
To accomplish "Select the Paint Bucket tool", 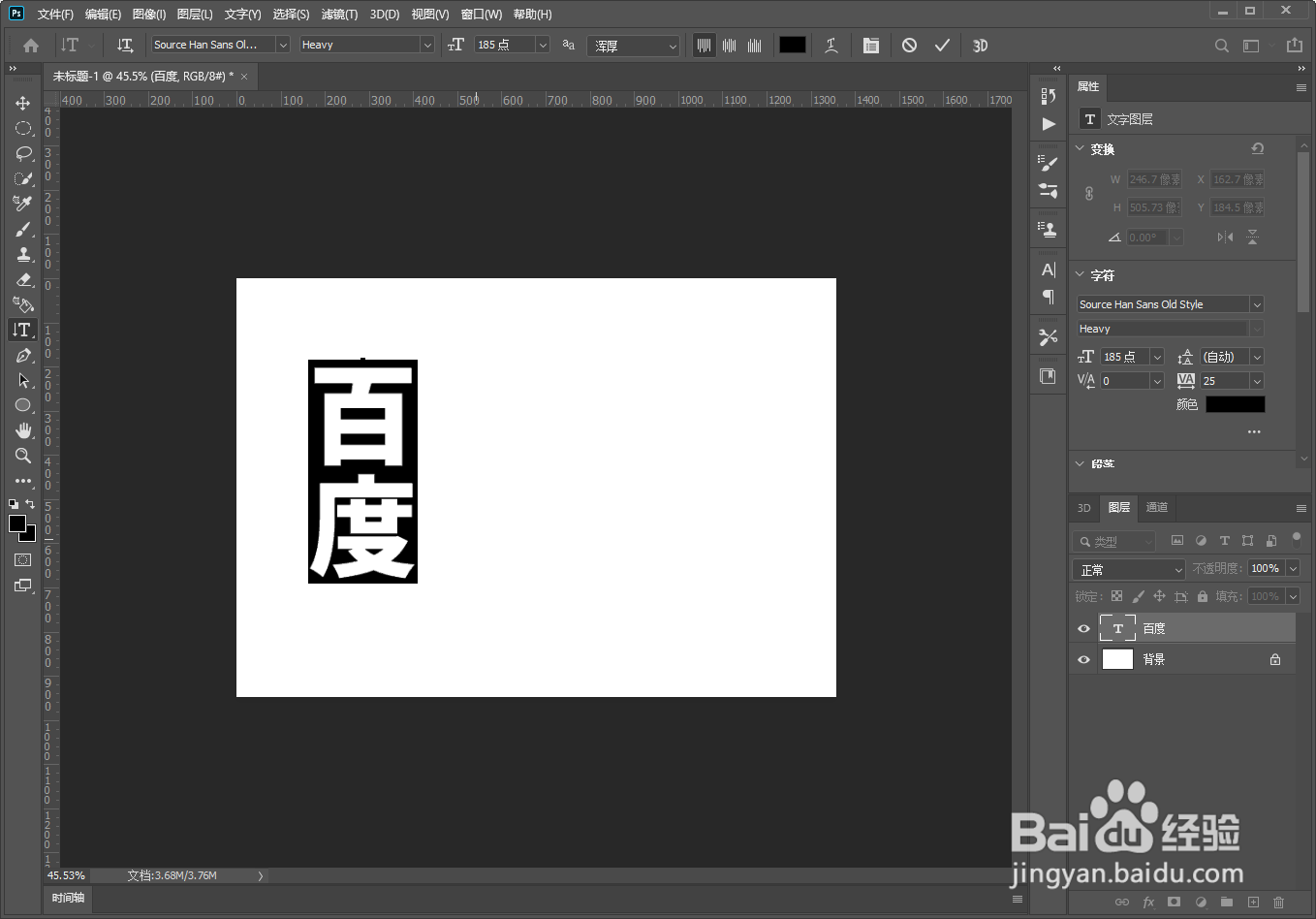I will 23,304.
